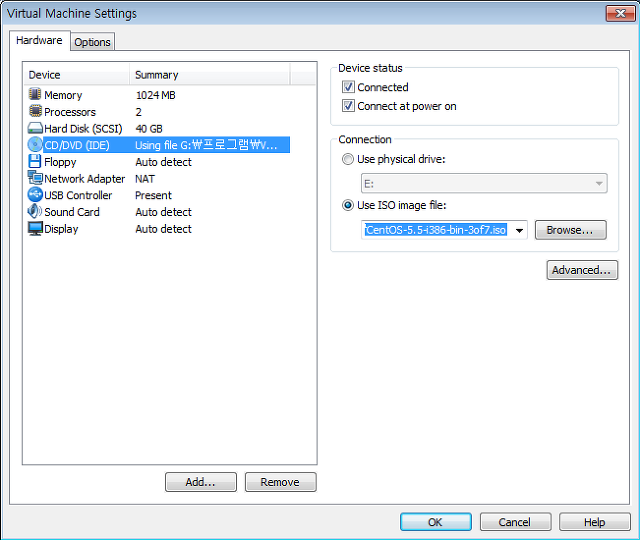Click the Display monitor icon
Screen dimensions: 640x540
click(35, 229)
